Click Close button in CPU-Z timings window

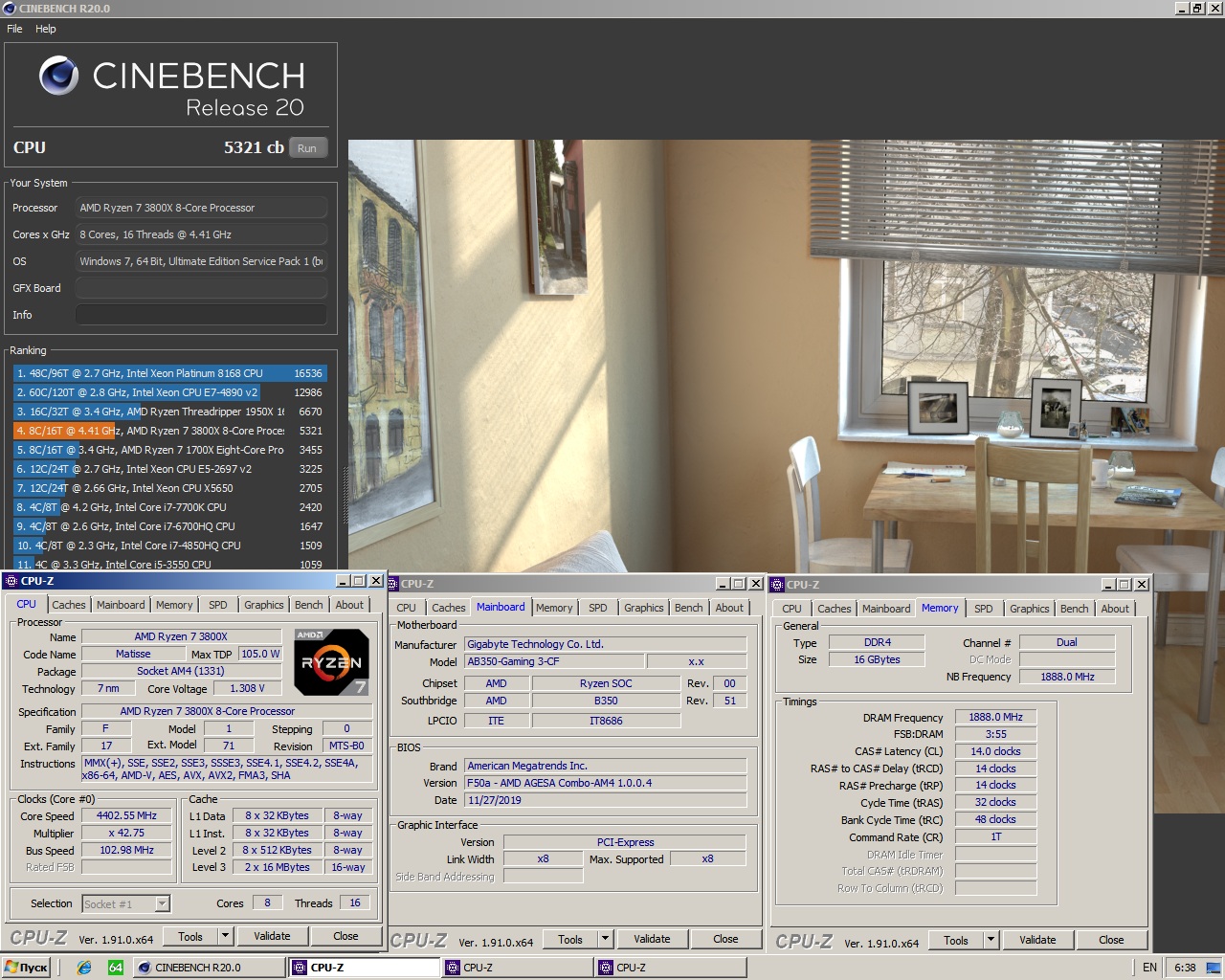pyautogui.click(x=1111, y=941)
